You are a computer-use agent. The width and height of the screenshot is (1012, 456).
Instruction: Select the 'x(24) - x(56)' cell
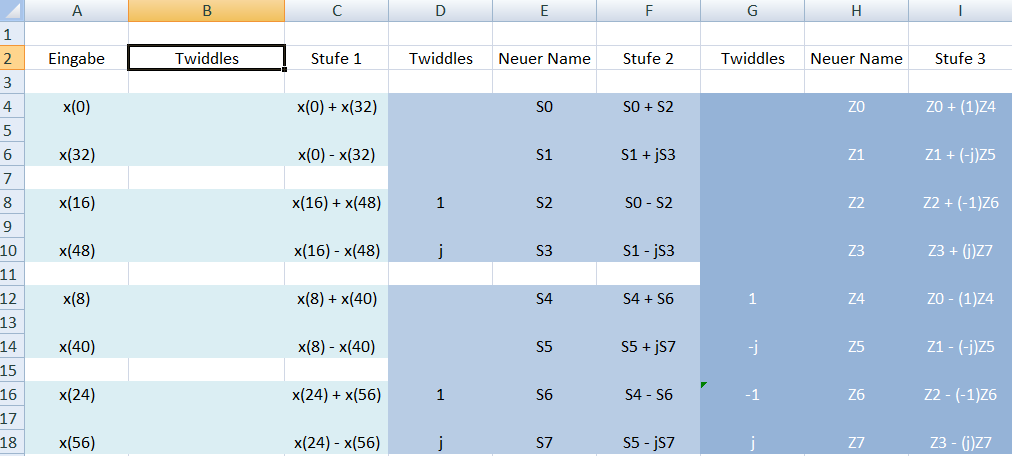coord(336,442)
